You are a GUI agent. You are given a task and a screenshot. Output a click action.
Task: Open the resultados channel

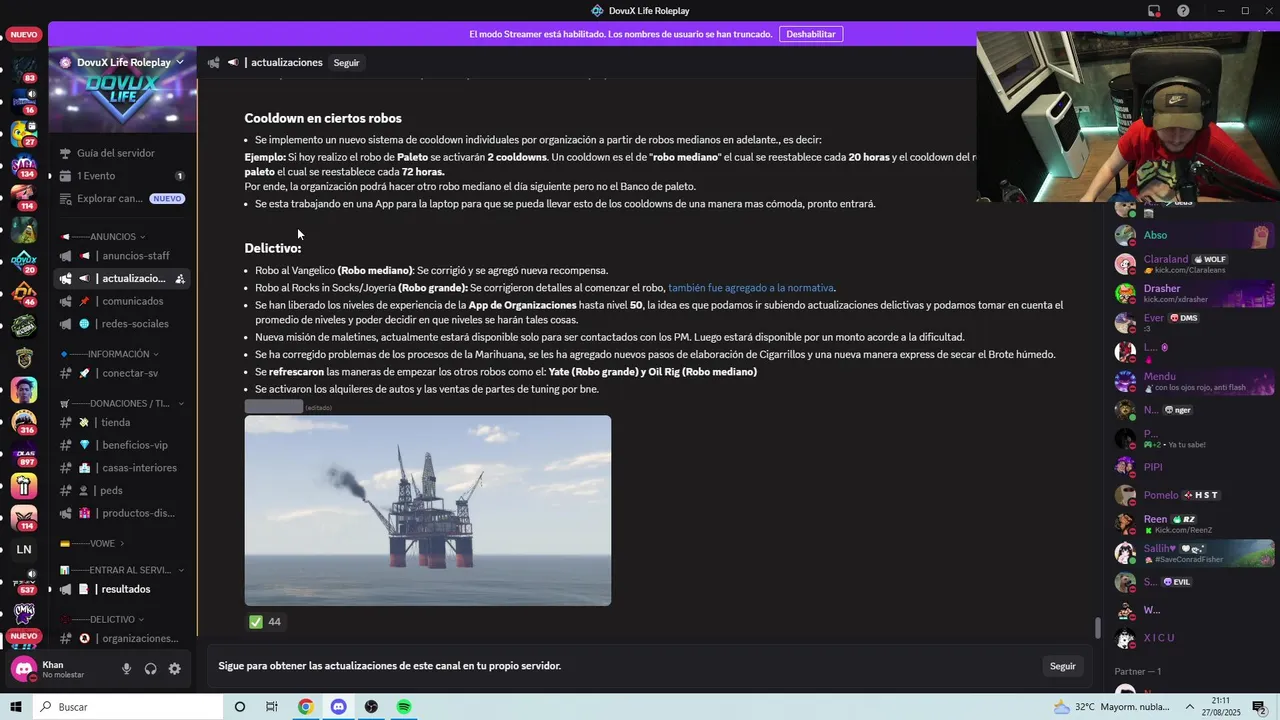click(122, 589)
